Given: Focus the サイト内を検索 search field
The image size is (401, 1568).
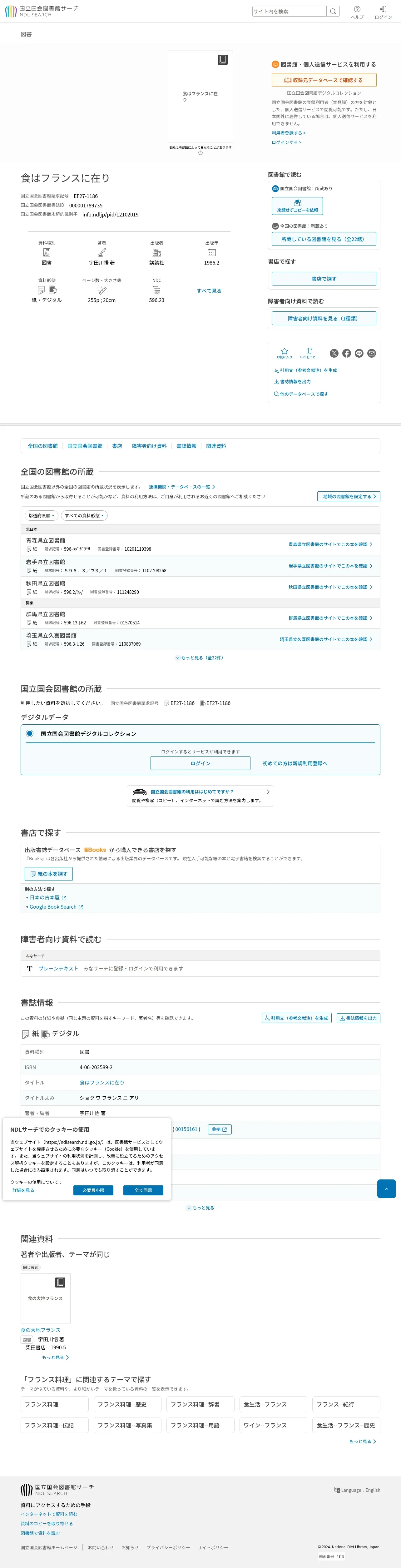Looking at the screenshot, I should click(290, 11).
